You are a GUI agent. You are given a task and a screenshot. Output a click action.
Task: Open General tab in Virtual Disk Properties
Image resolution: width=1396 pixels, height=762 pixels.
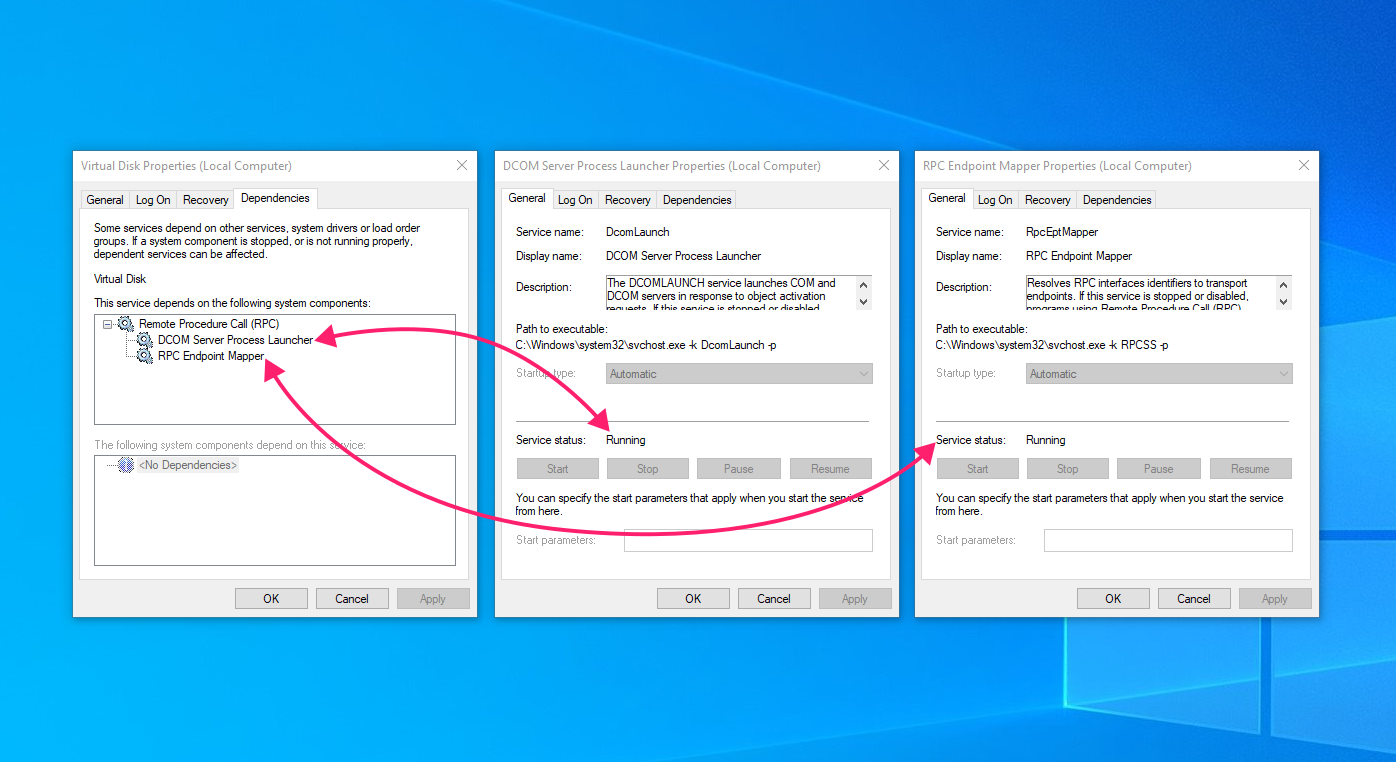pyautogui.click(x=105, y=200)
